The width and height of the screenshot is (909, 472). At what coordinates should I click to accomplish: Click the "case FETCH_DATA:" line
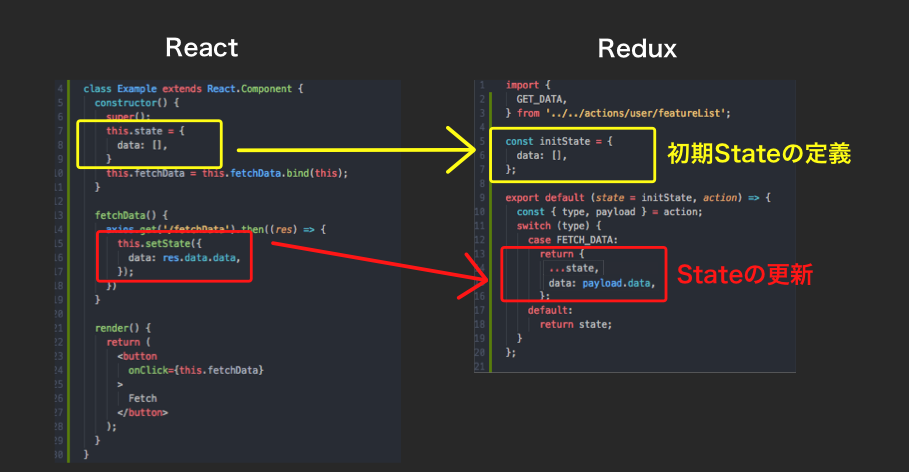click(x=573, y=239)
